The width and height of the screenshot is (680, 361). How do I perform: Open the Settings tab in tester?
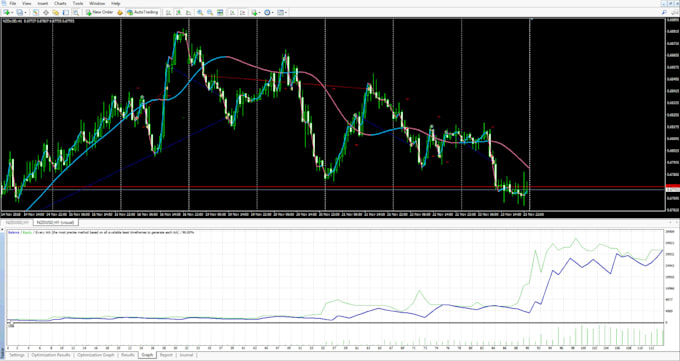(x=17, y=355)
